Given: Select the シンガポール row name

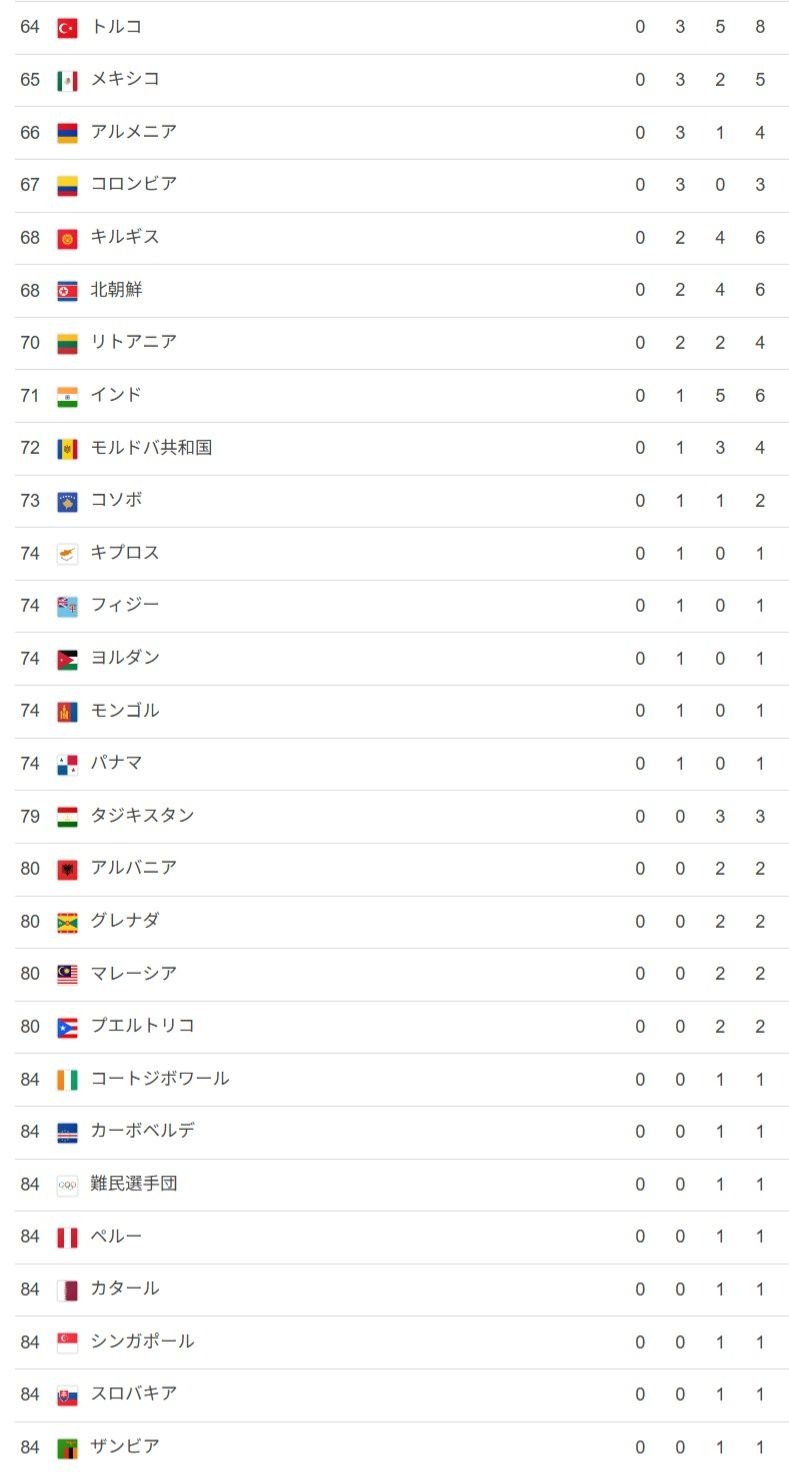Looking at the screenshot, I should [x=142, y=1342].
